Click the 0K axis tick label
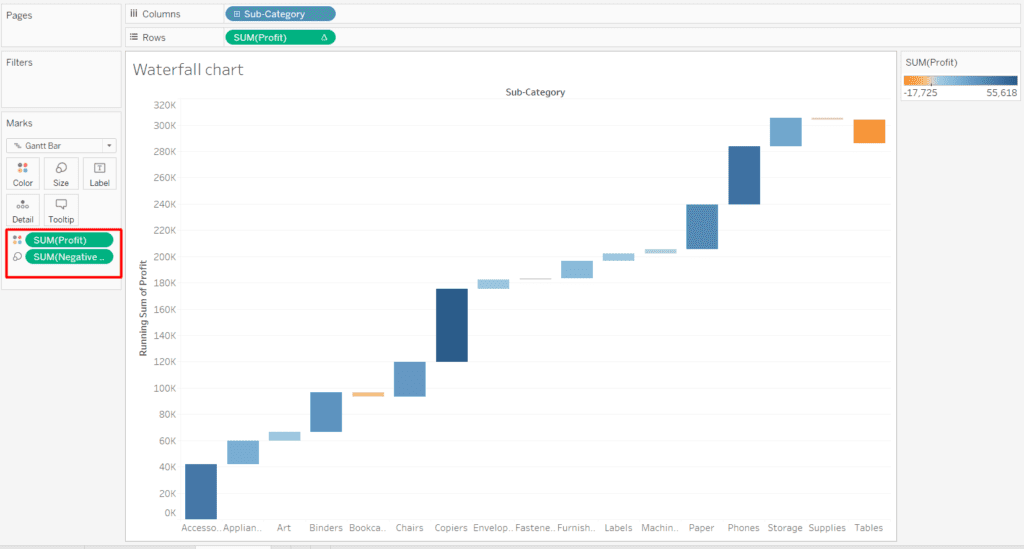The height and width of the screenshot is (549, 1024). [x=170, y=513]
